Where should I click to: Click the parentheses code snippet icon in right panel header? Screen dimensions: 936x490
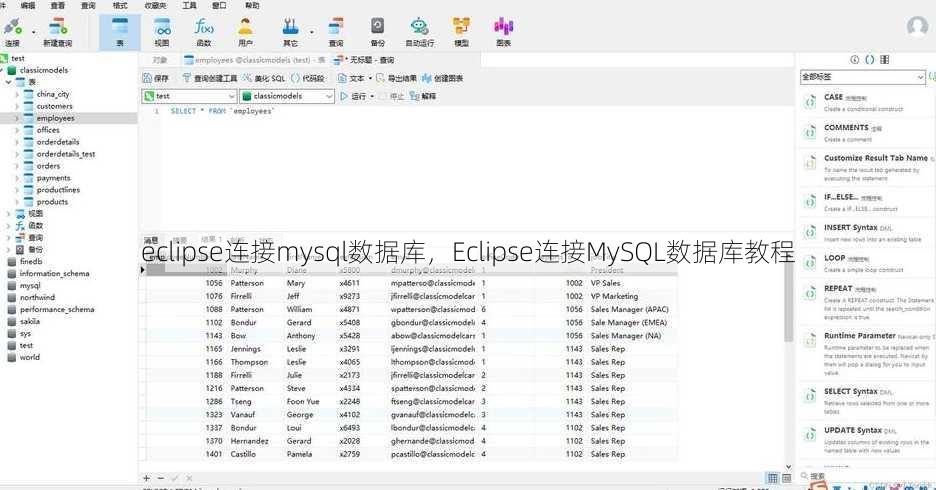(x=870, y=60)
